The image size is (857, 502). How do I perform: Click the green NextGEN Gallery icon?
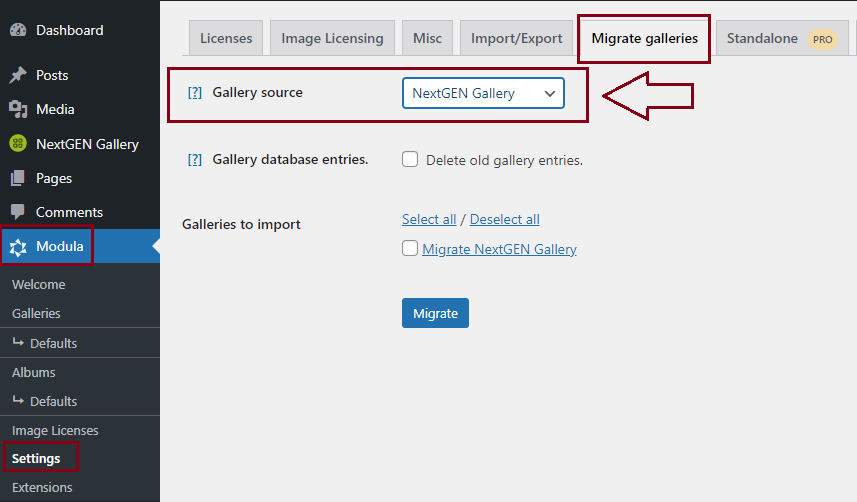click(x=18, y=144)
